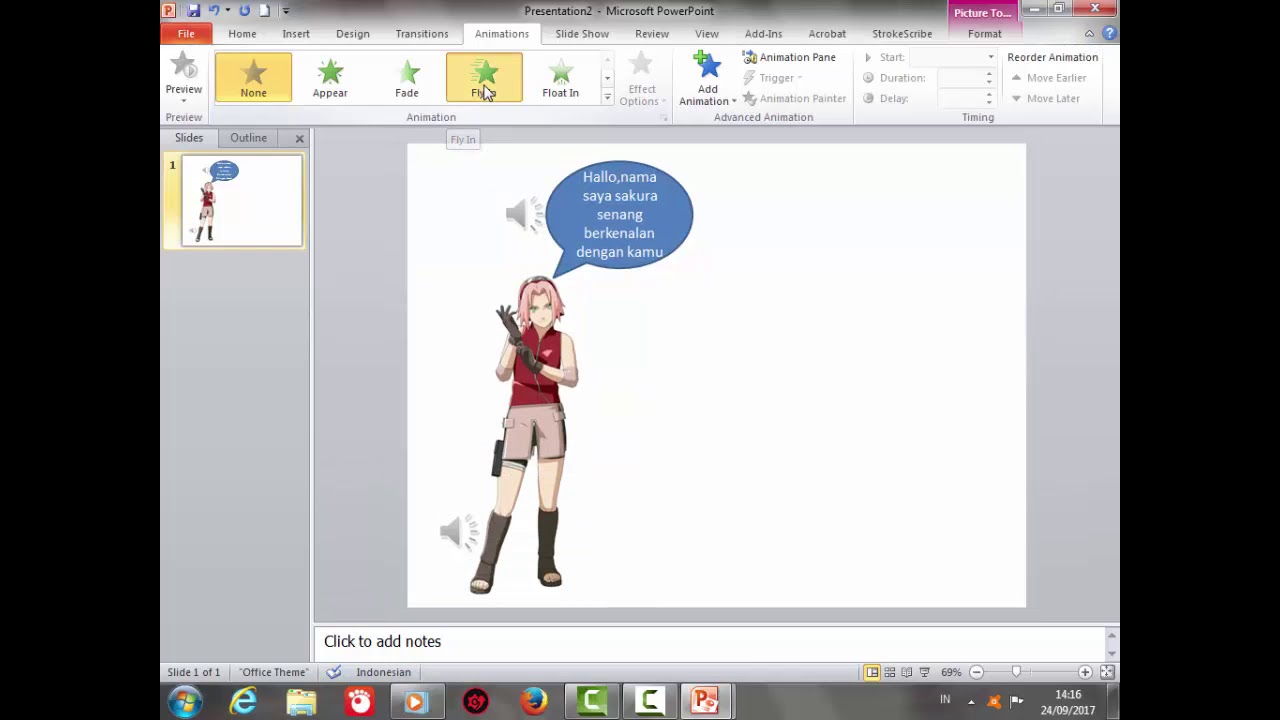Switch to the Design tab
Image resolution: width=1280 pixels, height=720 pixels.
pyautogui.click(x=353, y=34)
